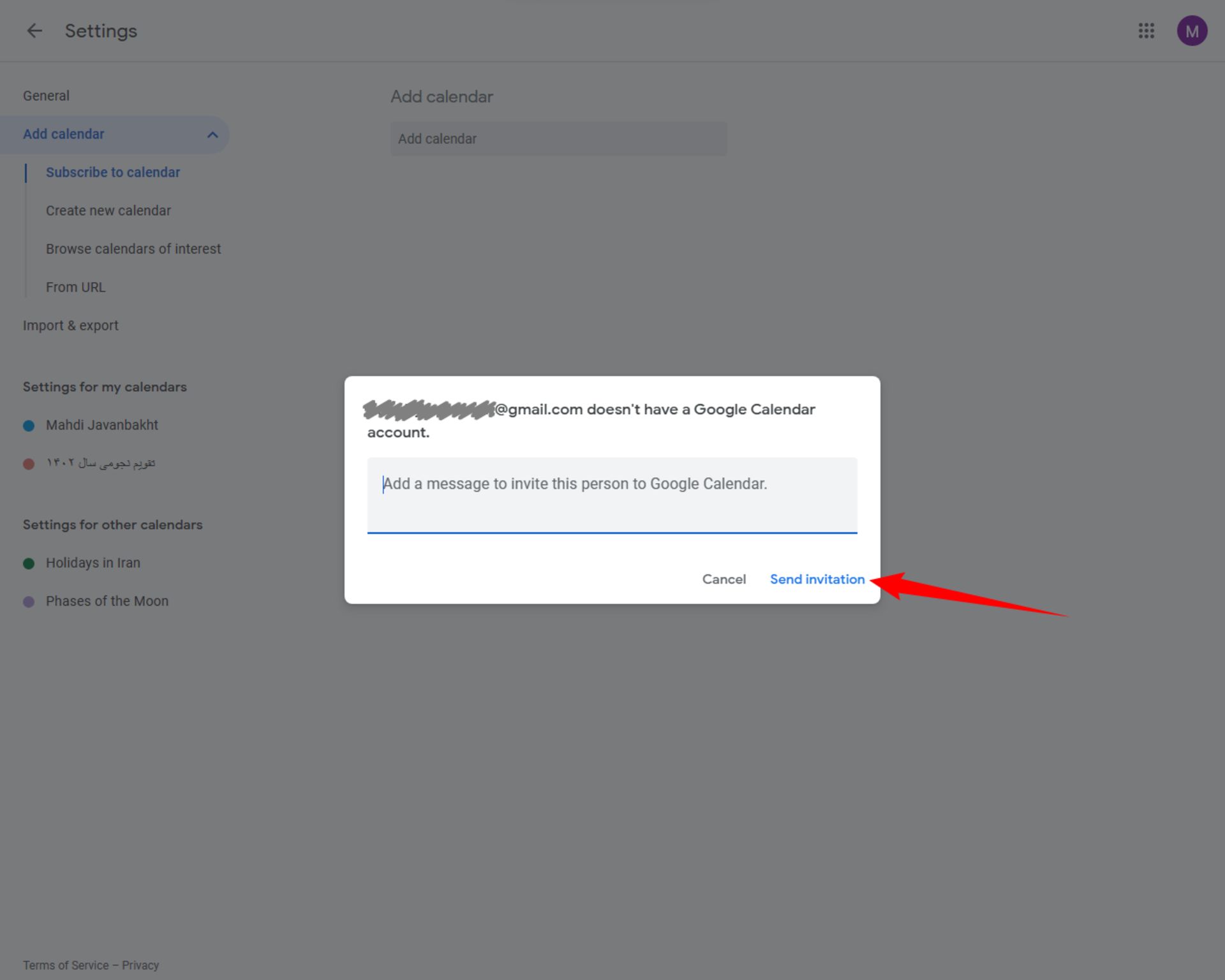1225x980 pixels.
Task: Click the Add calendar input field
Action: coord(558,138)
